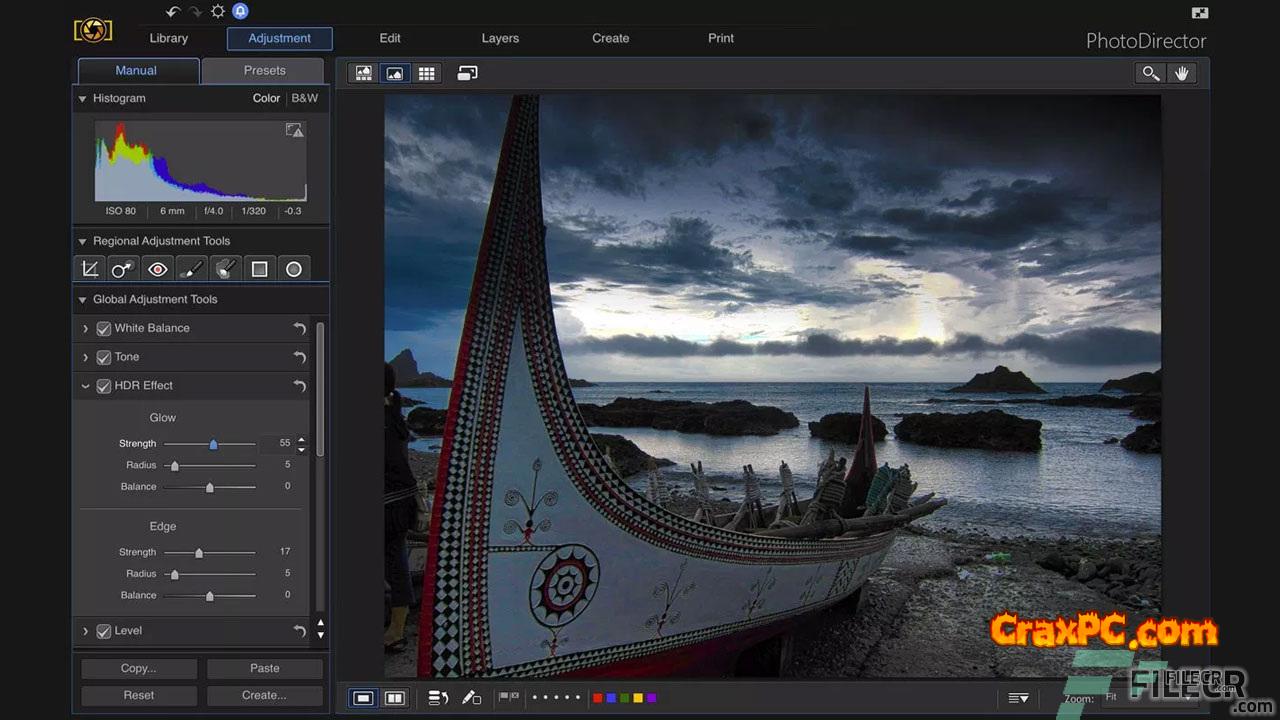
Task: Disable the HDR Effect checkbox
Action: [x=104, y=386]
